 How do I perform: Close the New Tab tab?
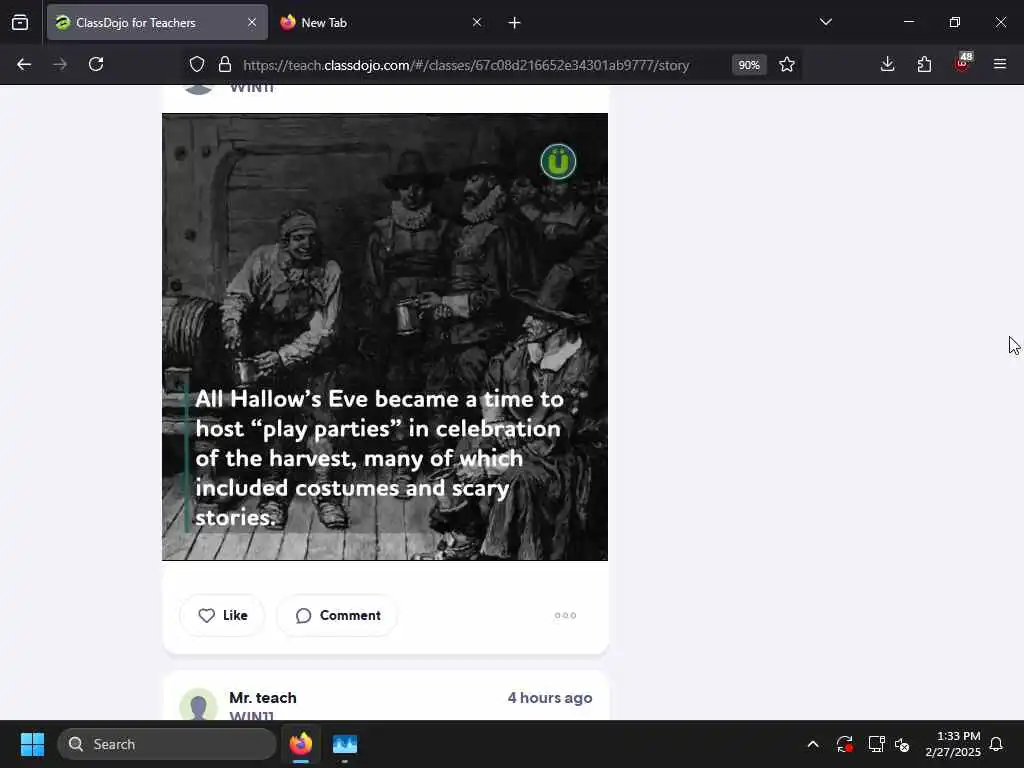(477, 22)
